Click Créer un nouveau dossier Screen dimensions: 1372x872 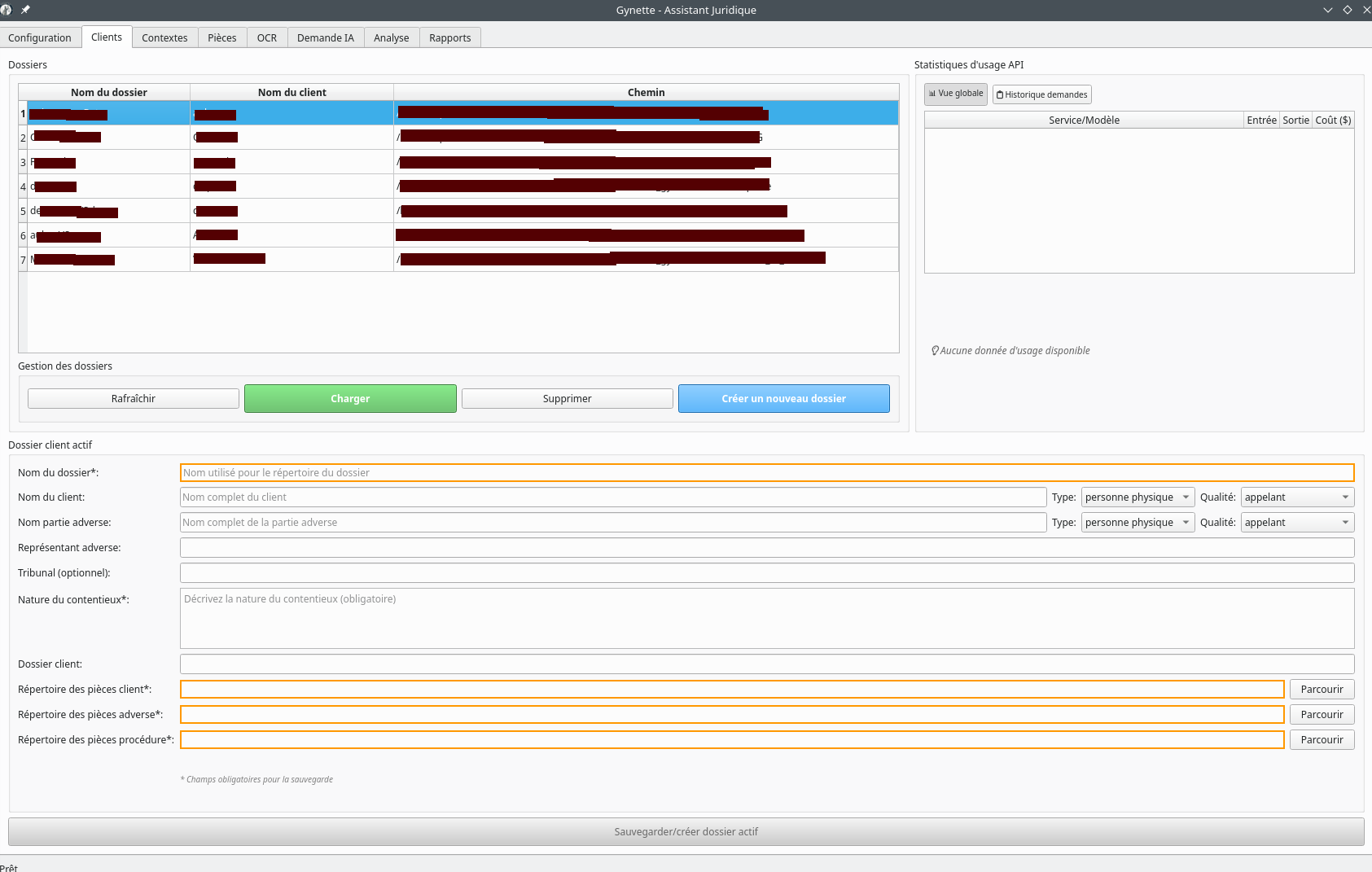[783, 399]
